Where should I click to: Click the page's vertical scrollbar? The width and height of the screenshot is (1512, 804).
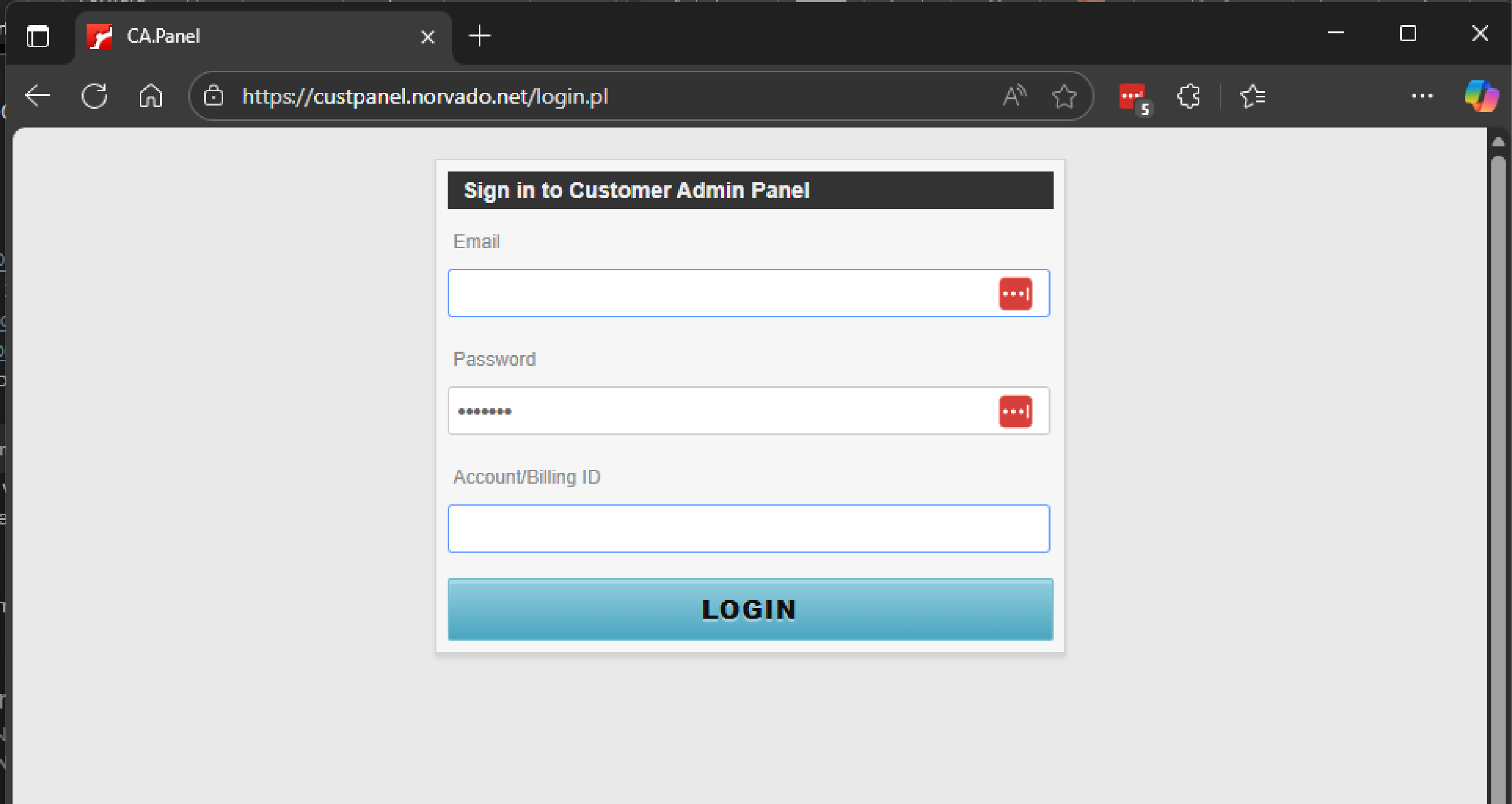pyautogui.click(x=1498, y=440)
